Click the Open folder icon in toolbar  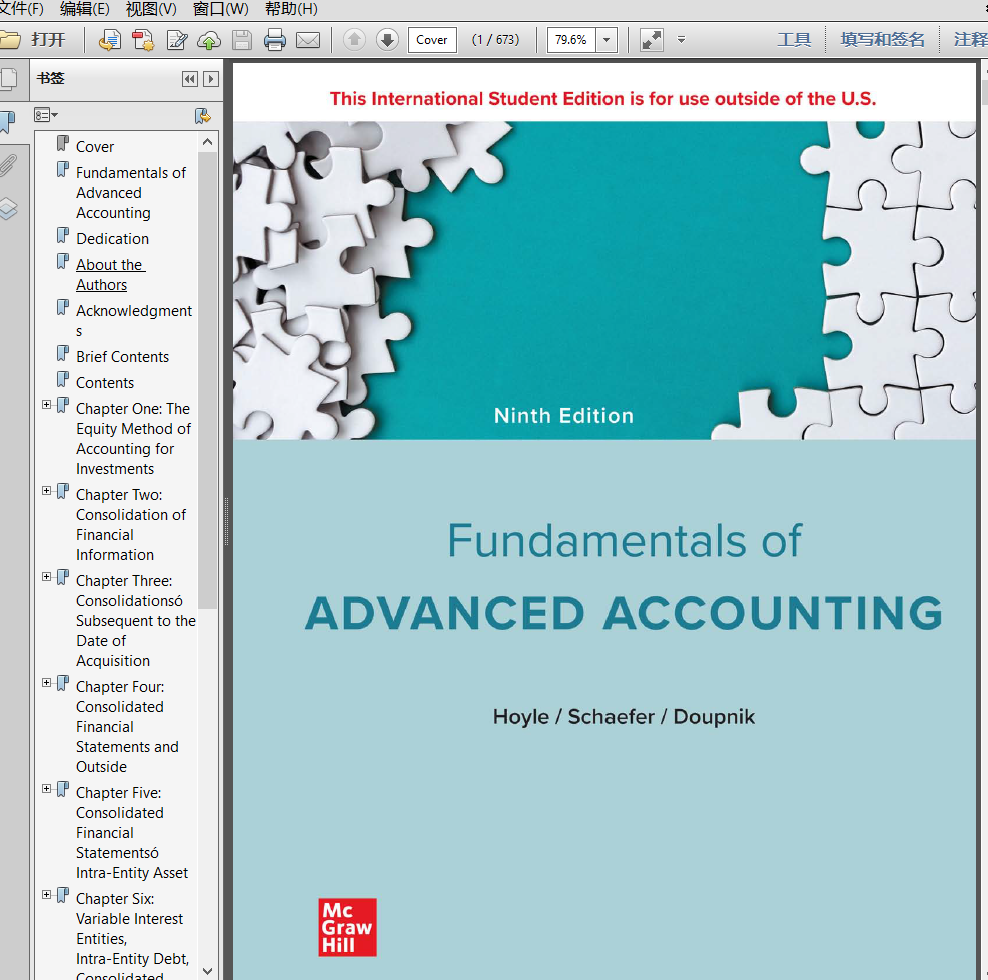9,40
